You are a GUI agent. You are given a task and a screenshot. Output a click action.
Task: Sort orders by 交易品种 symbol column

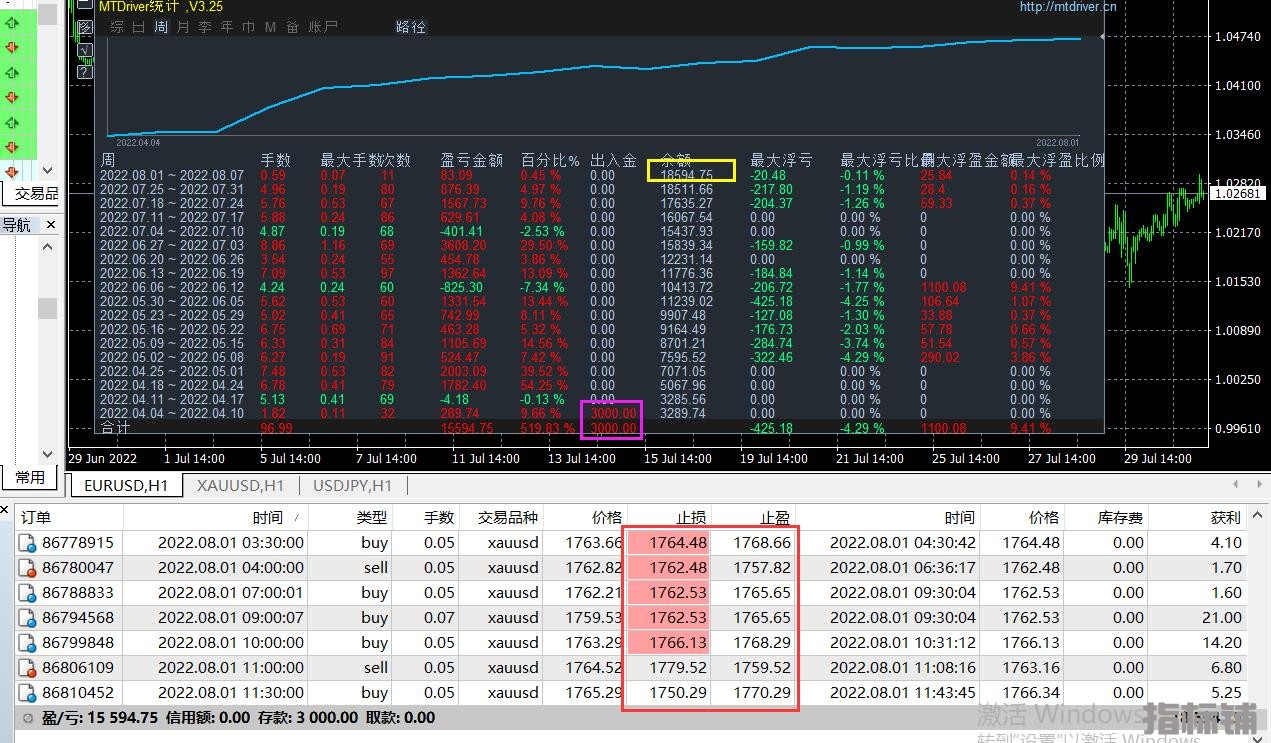click(500, 517)
